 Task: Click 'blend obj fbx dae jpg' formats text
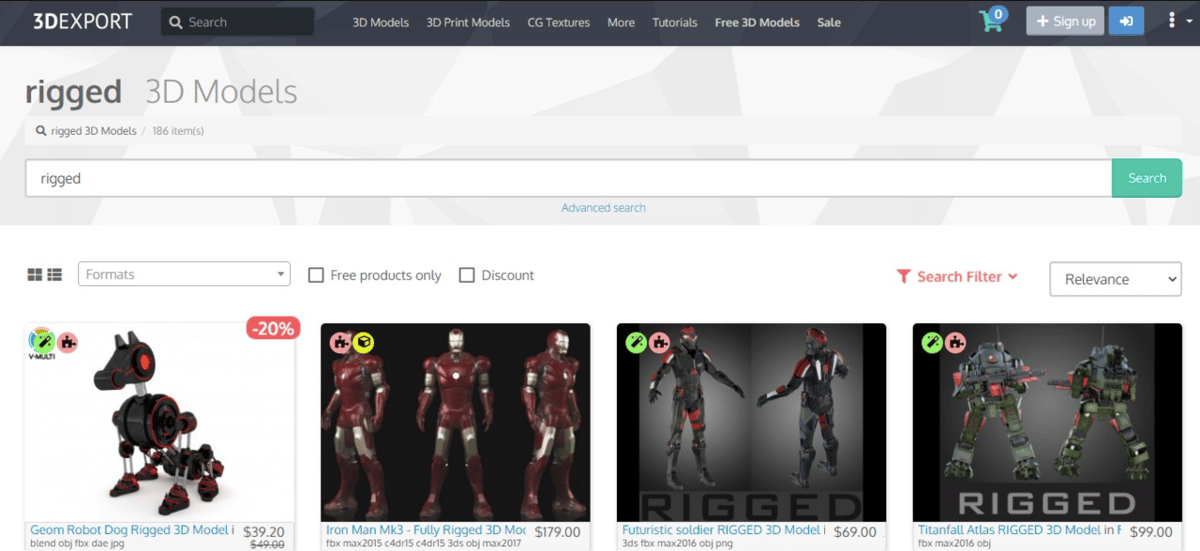point(76,545)
